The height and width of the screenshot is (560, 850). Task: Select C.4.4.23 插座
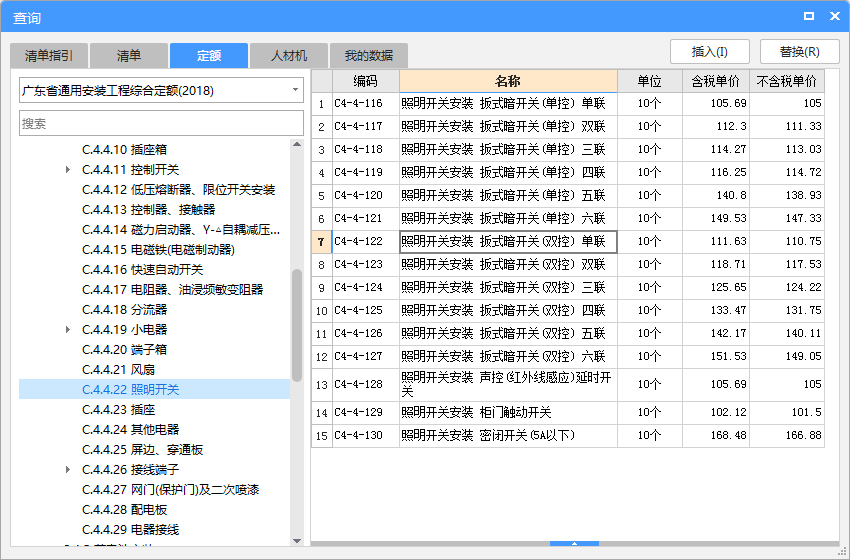(118, 410)
